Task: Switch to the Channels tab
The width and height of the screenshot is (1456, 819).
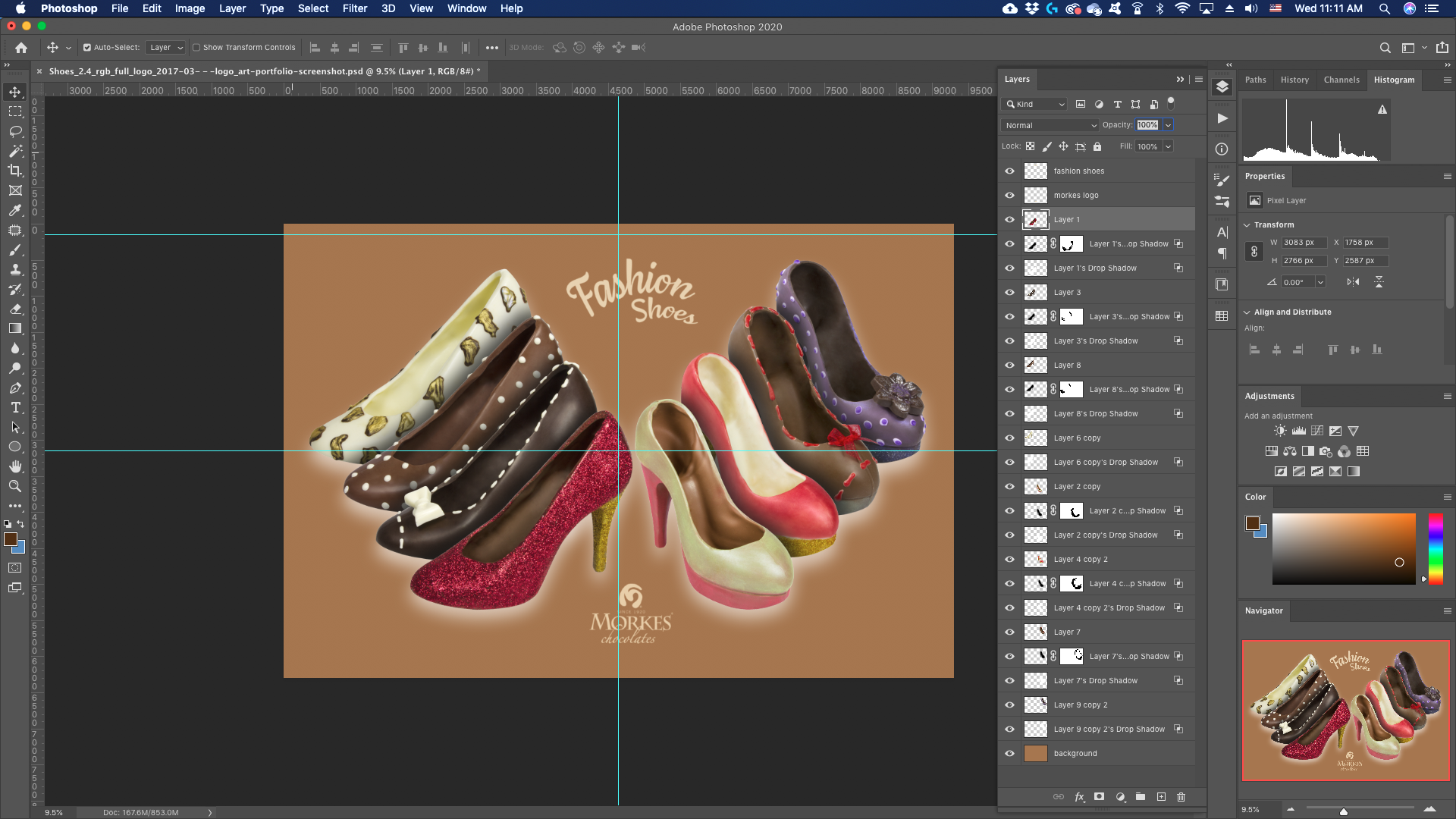Action: (x=1341, y=80)
